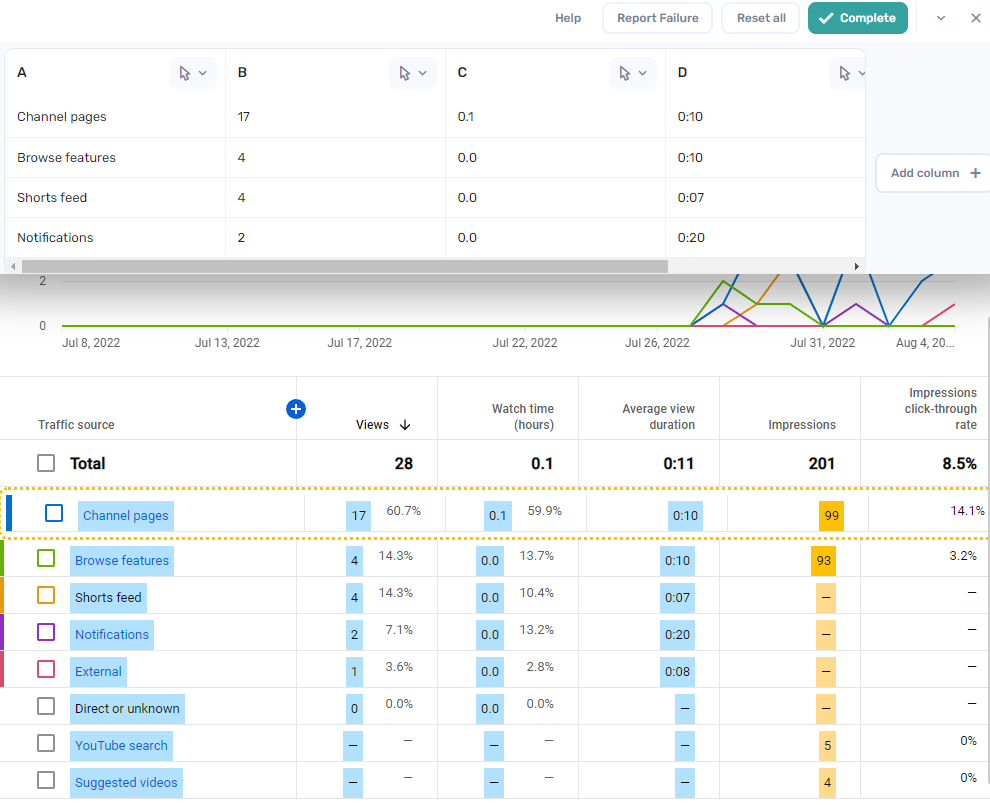The height and width of the screenshot is (805, 990).
Task: Click column A selector cursor icon
Action: (184, 73)
